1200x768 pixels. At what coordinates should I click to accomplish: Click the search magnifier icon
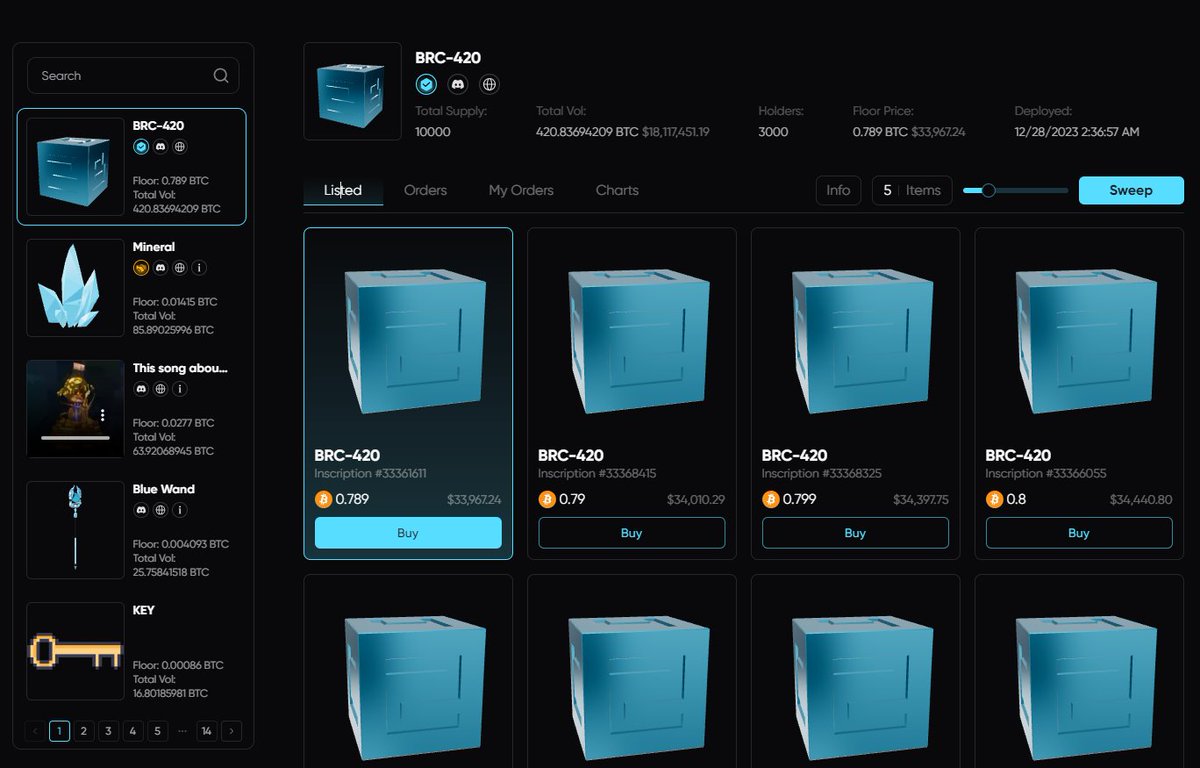[x=221, y=76]
